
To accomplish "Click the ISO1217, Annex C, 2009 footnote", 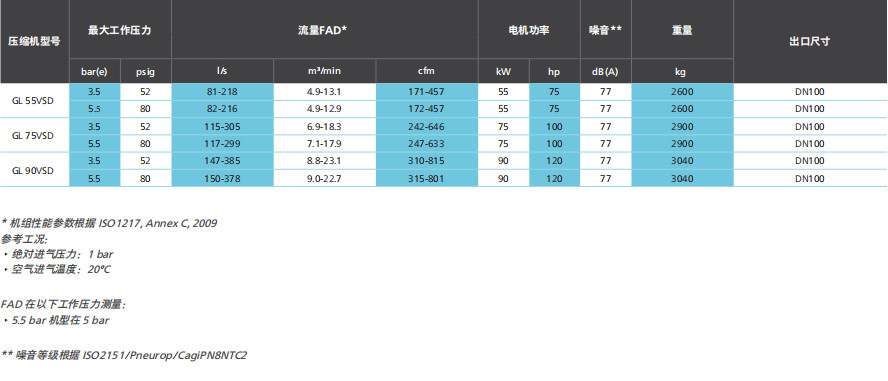I will coord(109,223).
